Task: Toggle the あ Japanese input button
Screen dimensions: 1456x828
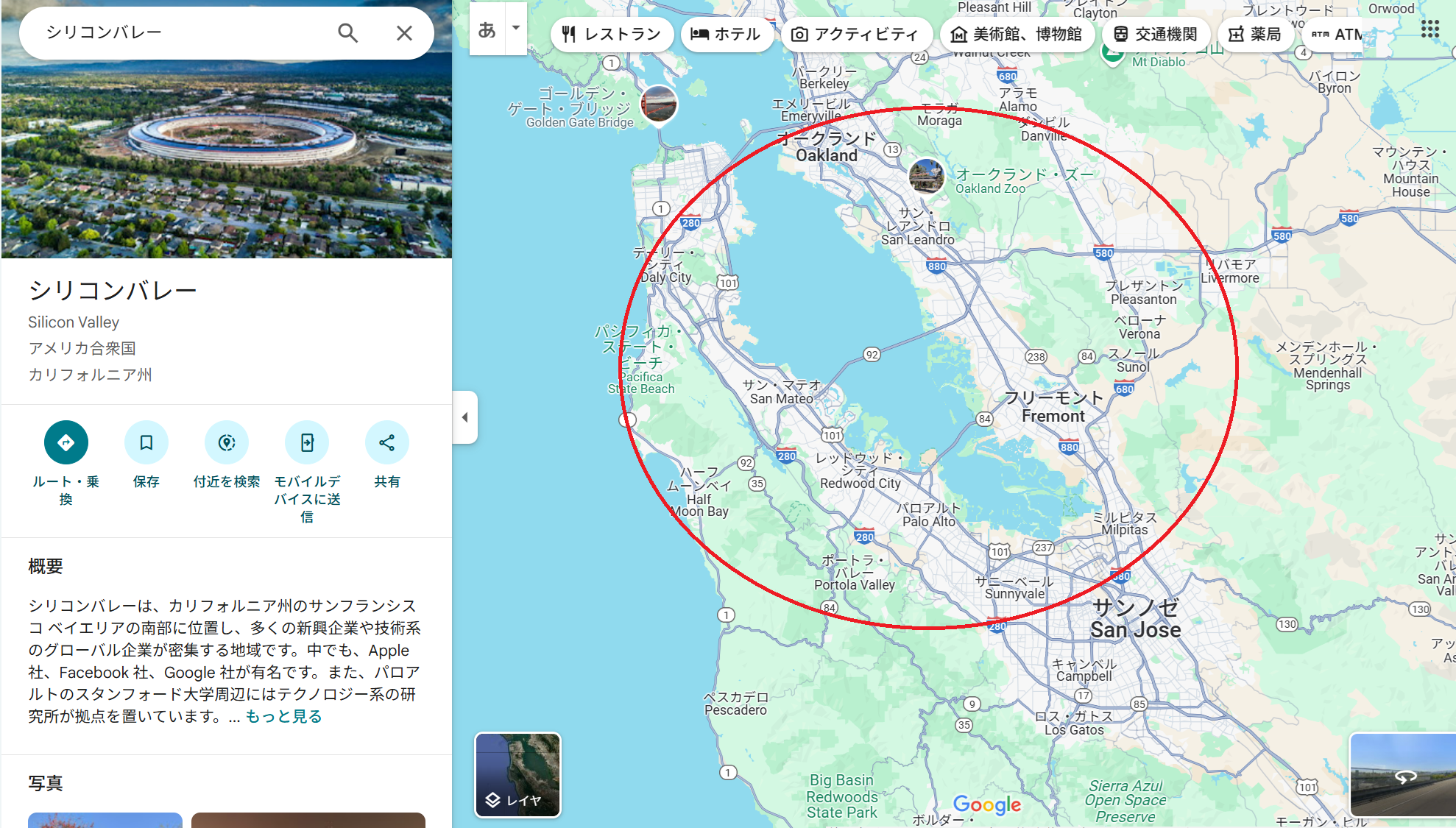Action: pyautogui.click(x=487, y=29)
